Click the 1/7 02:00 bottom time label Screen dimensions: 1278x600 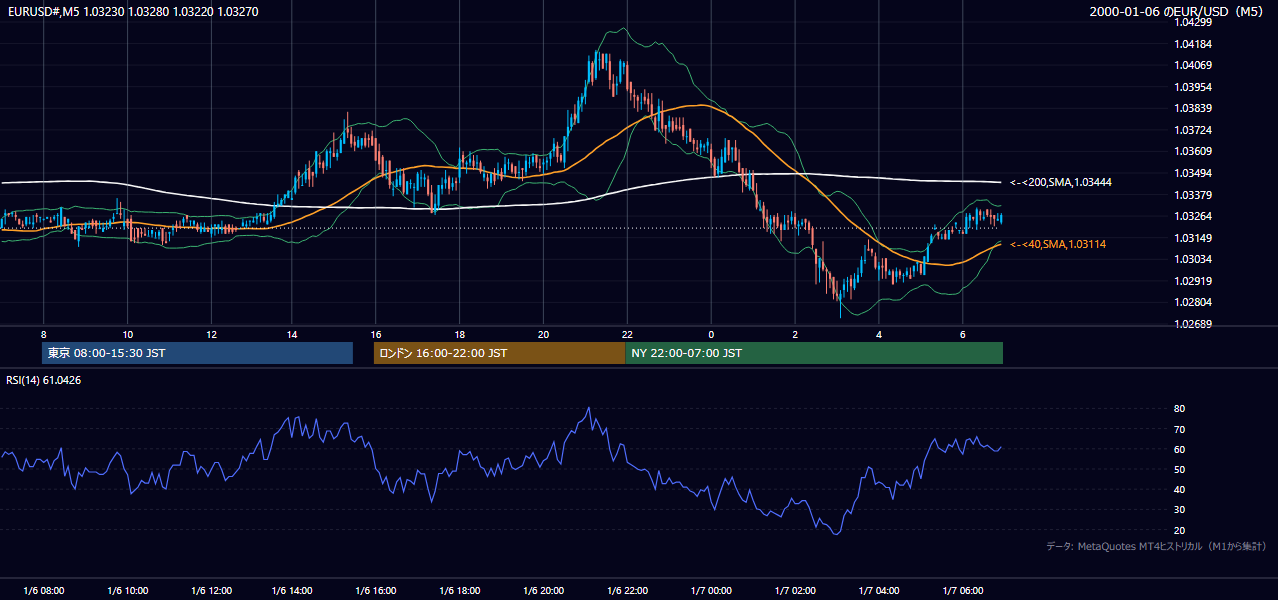[795, 591]
